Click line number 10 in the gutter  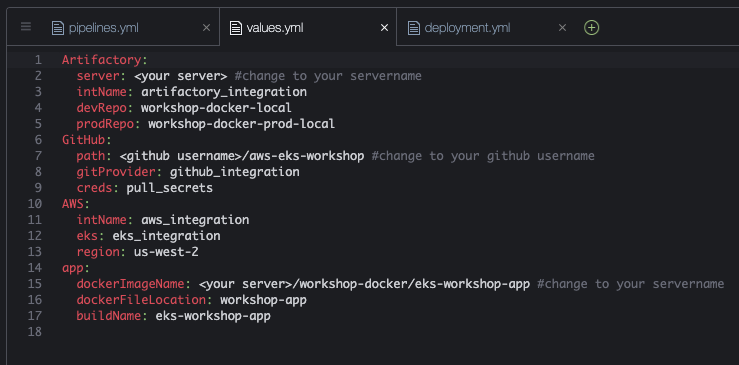point(34,204)
